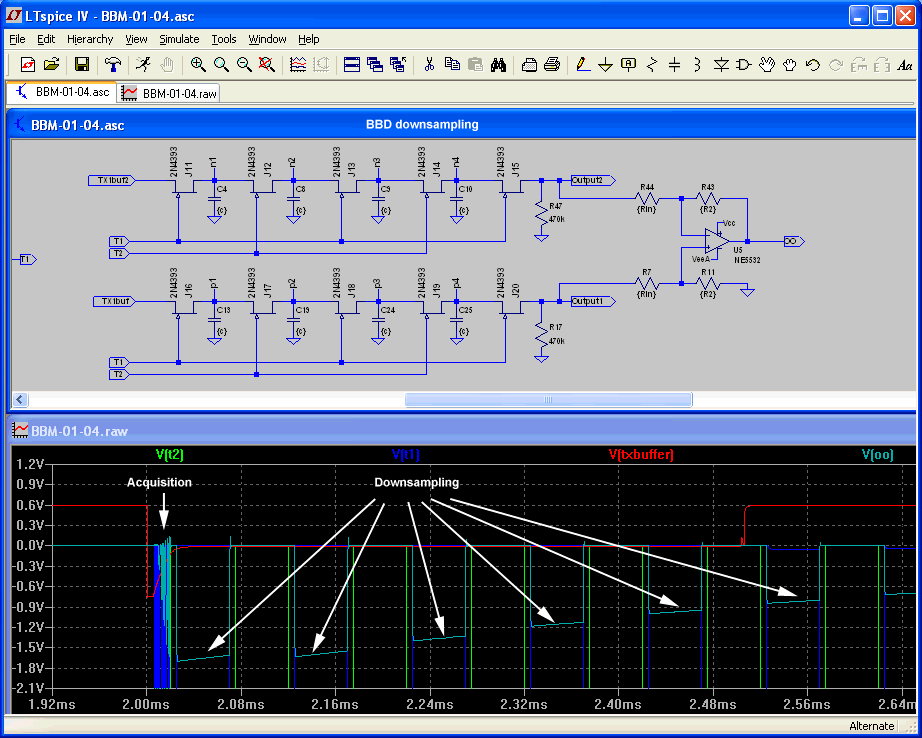Image resolution: width=922 pixels, height=738 pixels.
Task: Click the V(txbuffer) trace label
Action: (642, 455)
